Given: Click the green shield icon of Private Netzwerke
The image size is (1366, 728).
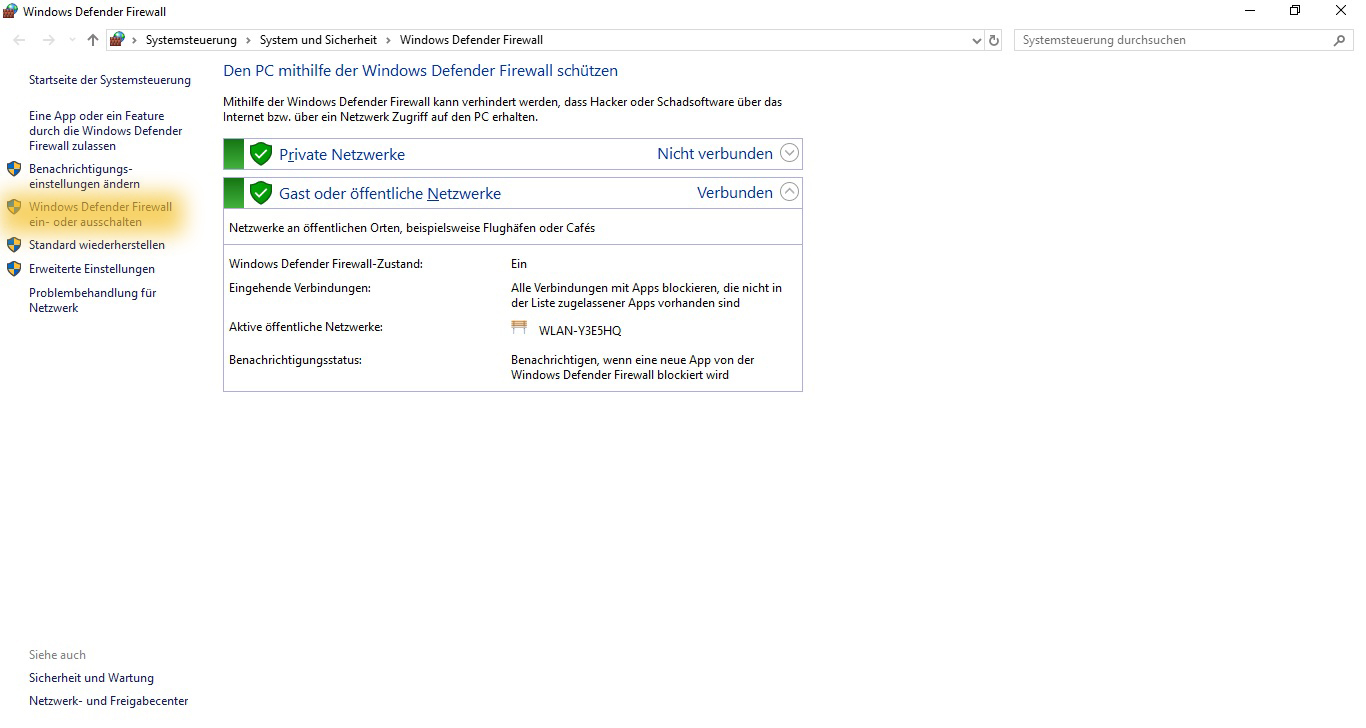Looking at the screenshot, I should pyautogui.click(x=261, y=154).
